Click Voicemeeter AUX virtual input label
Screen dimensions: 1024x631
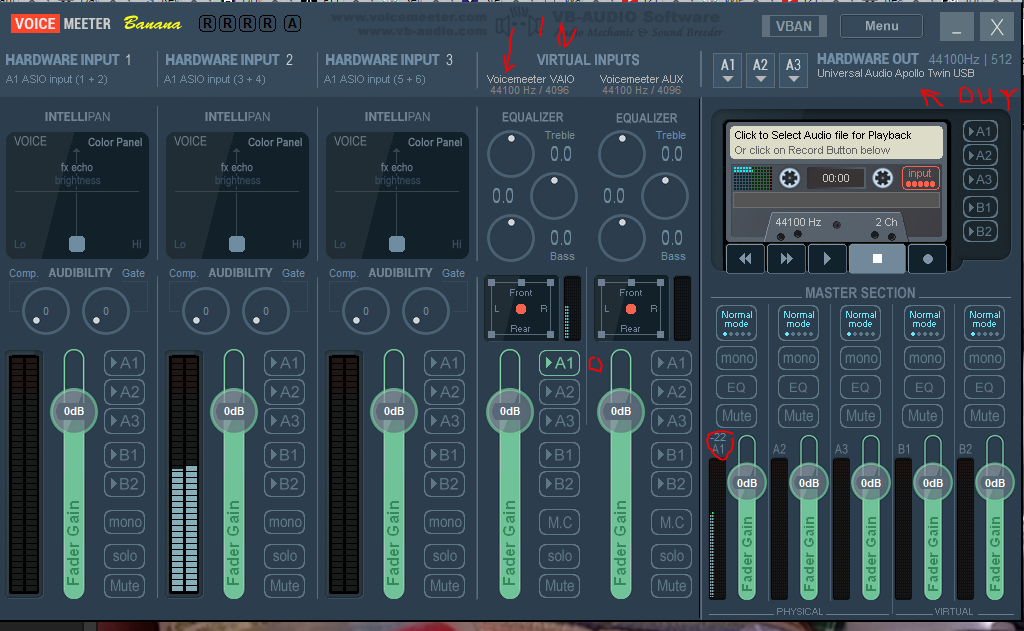(x=641, y=79)
